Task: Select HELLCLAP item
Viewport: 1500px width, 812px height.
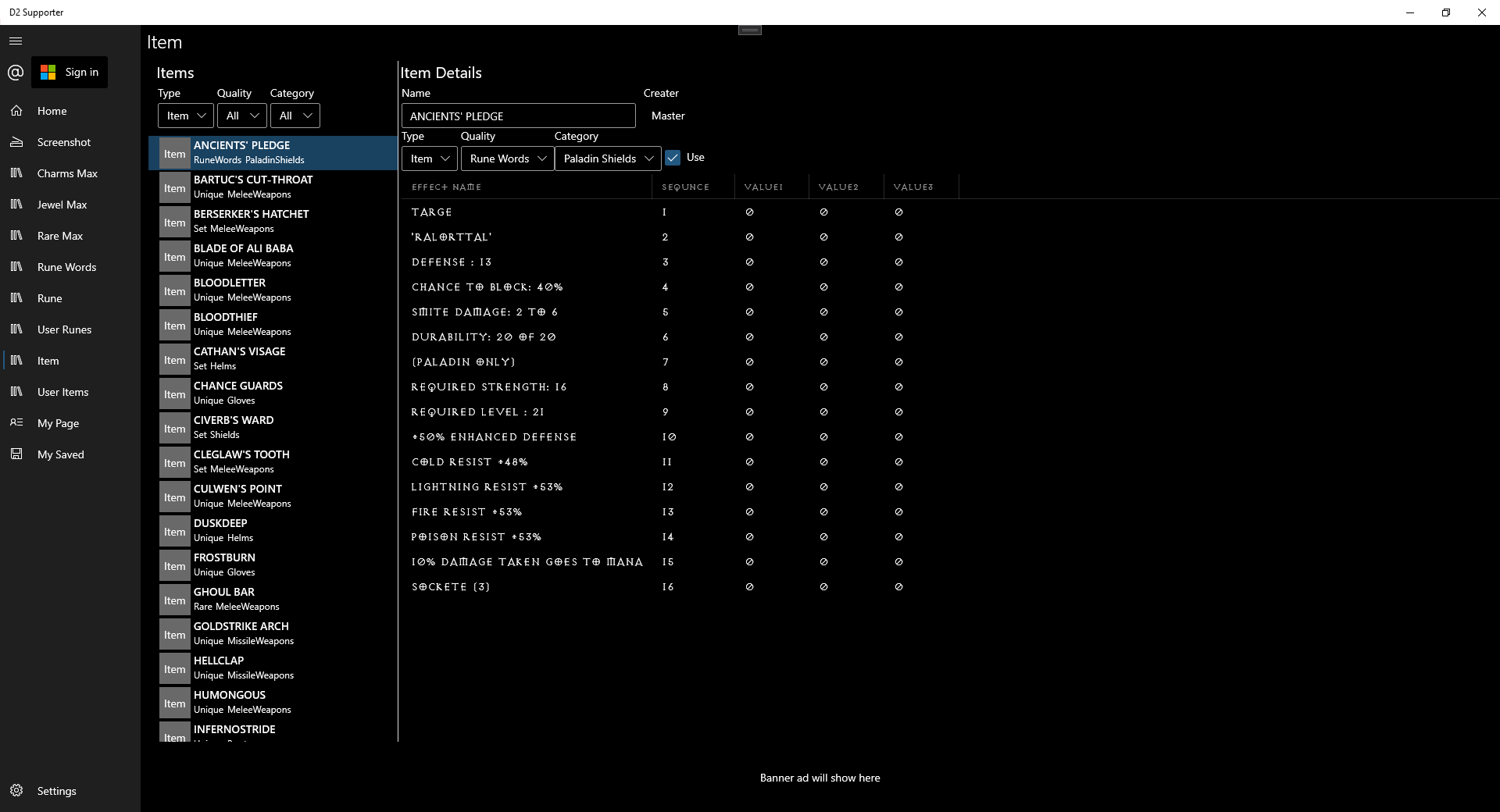Action: click(273, 668)
